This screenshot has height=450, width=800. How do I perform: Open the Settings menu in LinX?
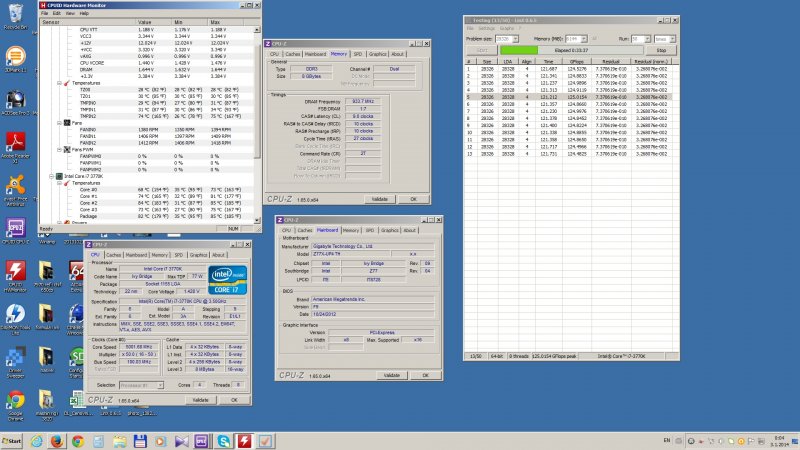point(487,29)
